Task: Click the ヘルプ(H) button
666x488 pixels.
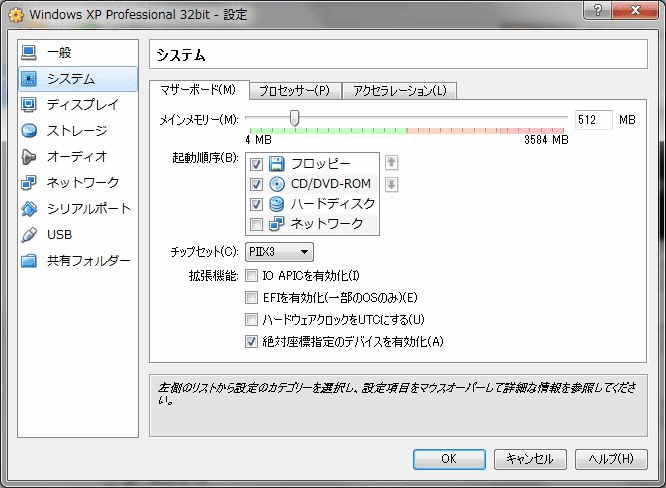Action: click(x=611, y=459)
